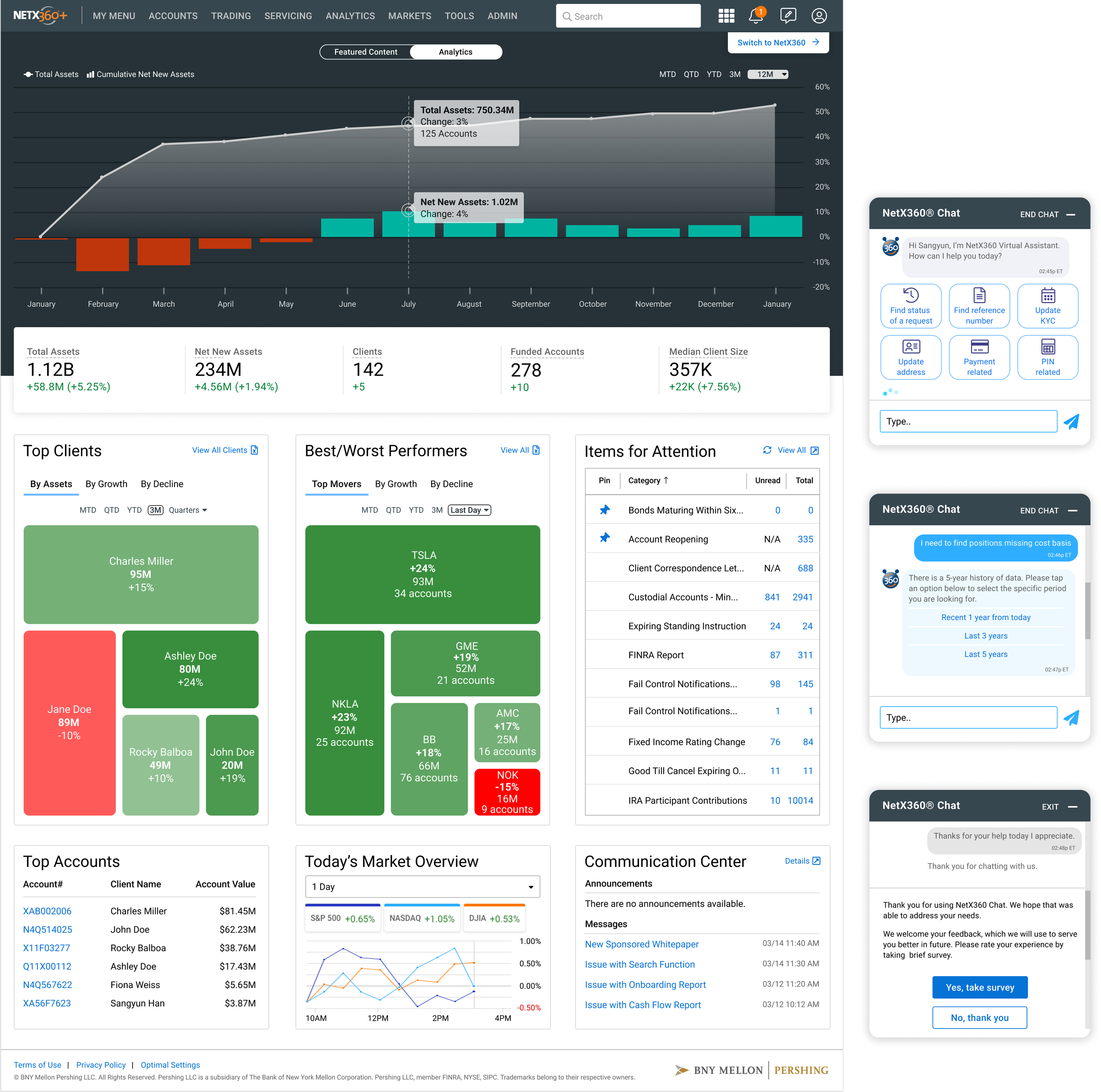Open TOOLS navigation menu
The height and width of the screenshot is (1092, 1101).
(x=459, y=16)
